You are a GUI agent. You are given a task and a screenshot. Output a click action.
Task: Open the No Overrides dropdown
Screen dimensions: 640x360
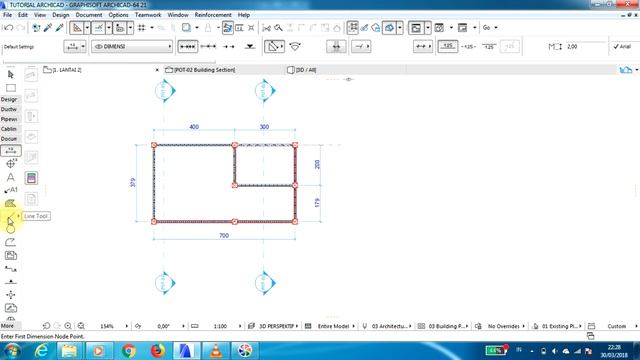pyautogui.click(x=506, y=326)
